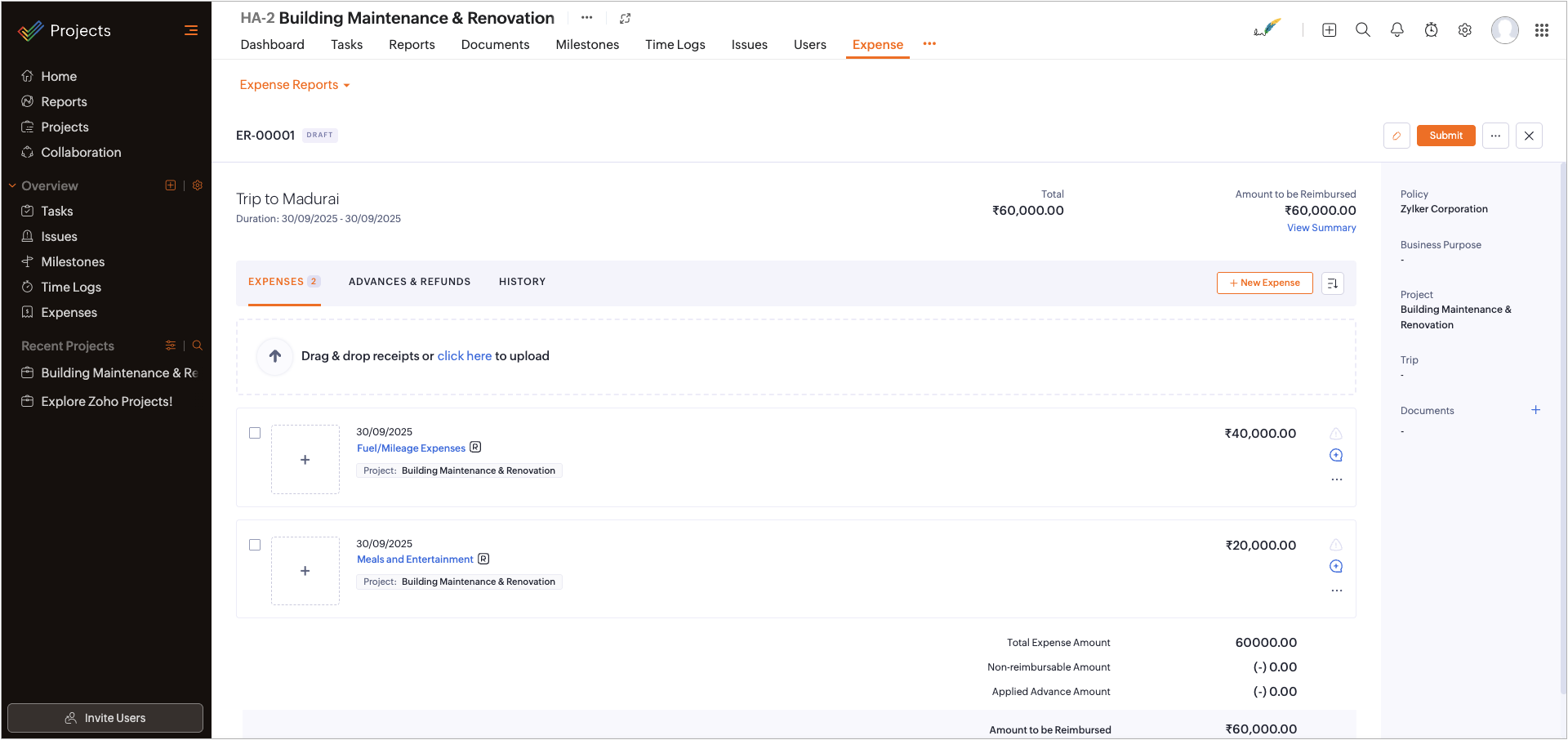Collapse the Overview section in sidebar
This screenshot has width=1568, height=740.
pos(12,186)
